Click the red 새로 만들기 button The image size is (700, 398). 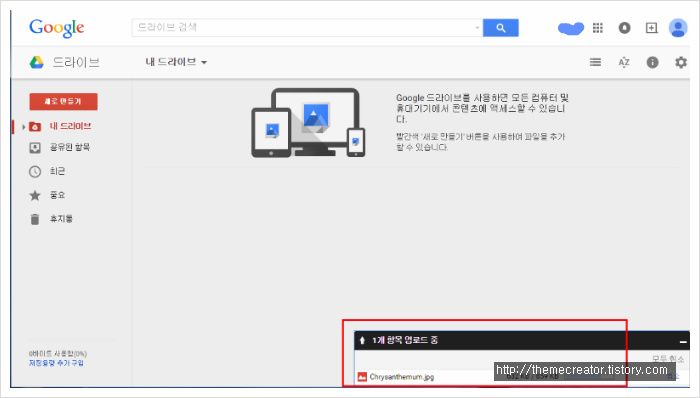click(63, 101)
